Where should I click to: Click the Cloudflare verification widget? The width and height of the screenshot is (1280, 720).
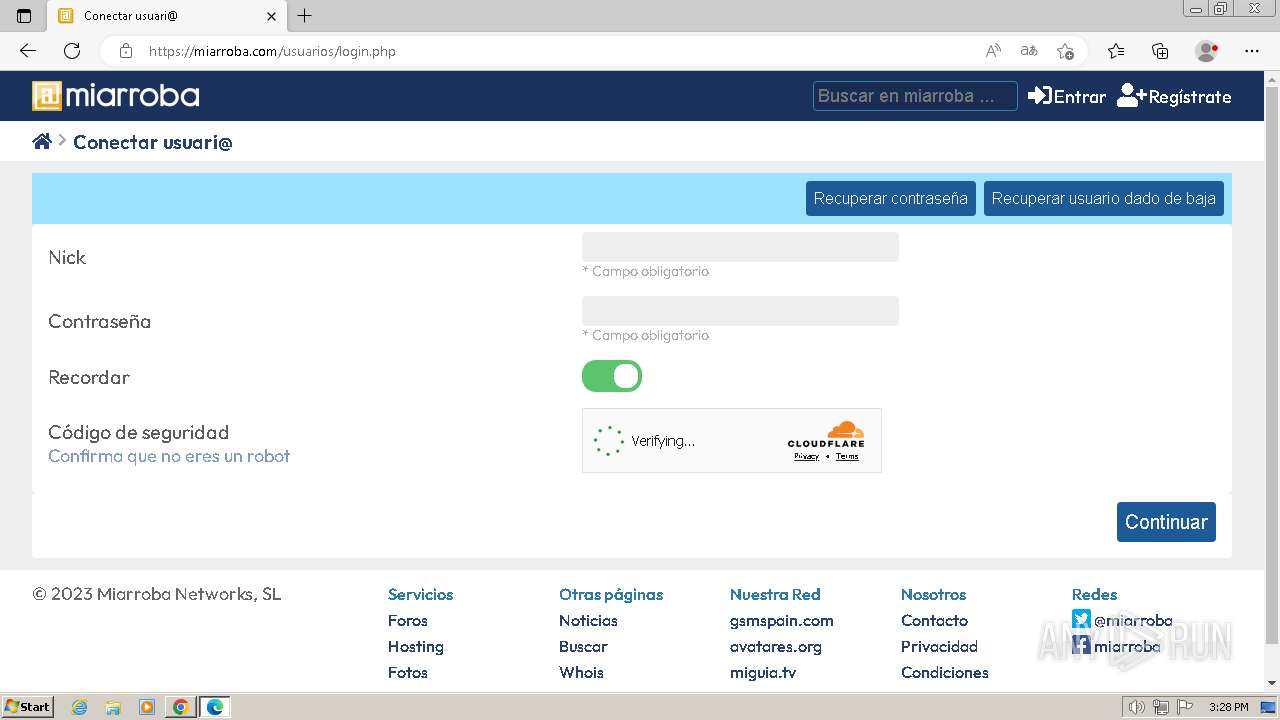tap(732, 440)
